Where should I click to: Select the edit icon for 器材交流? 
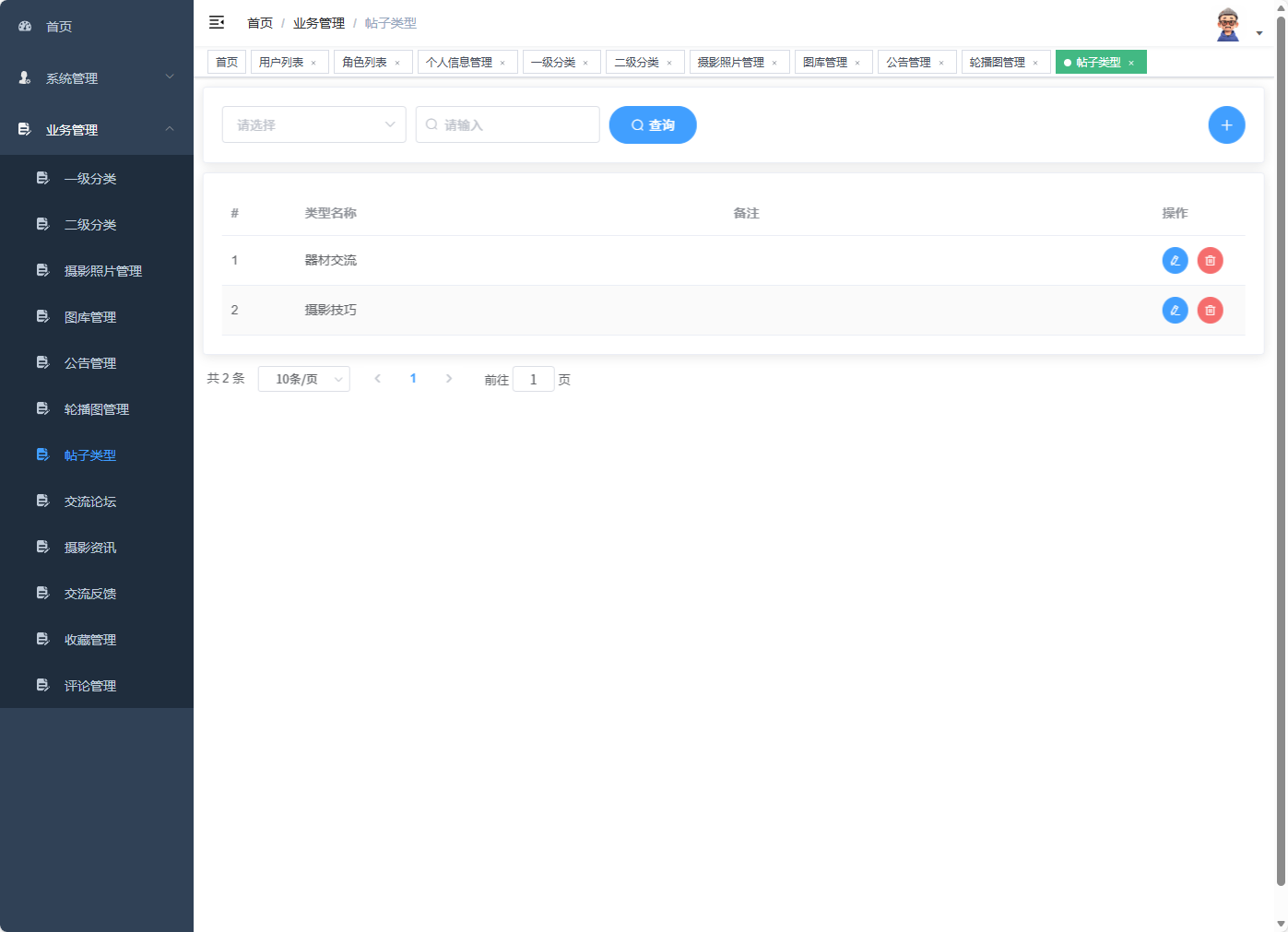point(1175,260)
